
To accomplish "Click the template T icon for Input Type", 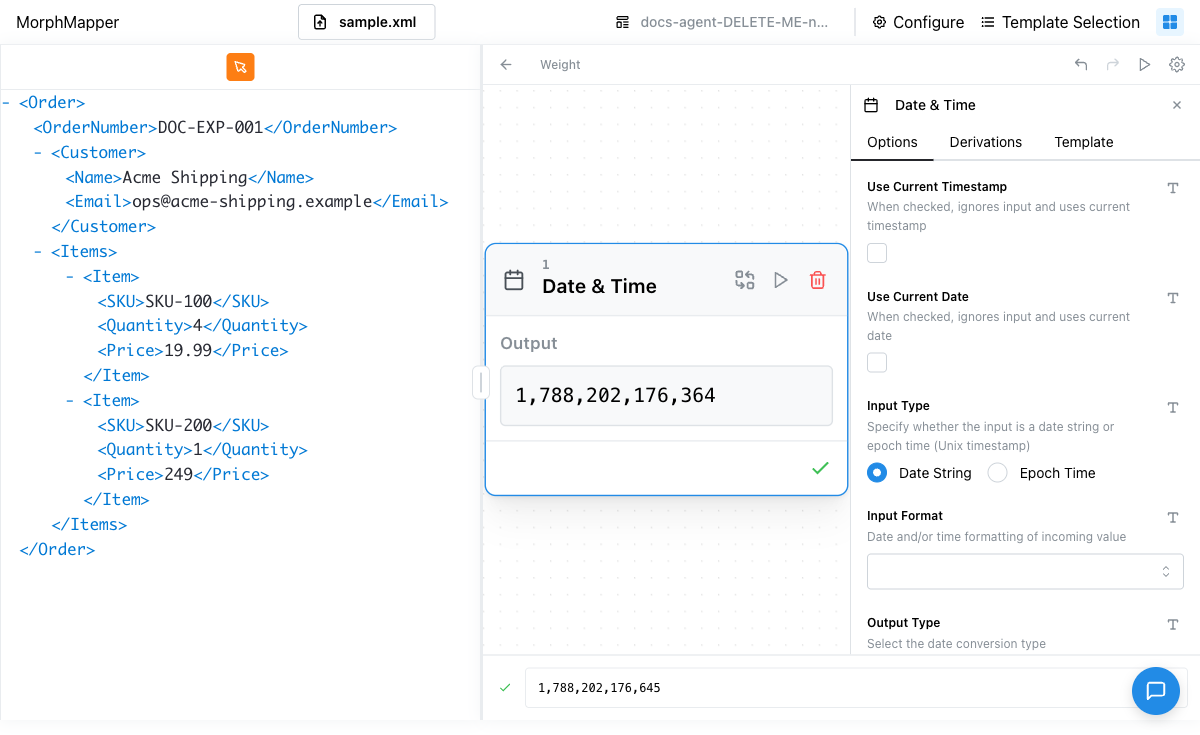I will [x=1173, y=407].
